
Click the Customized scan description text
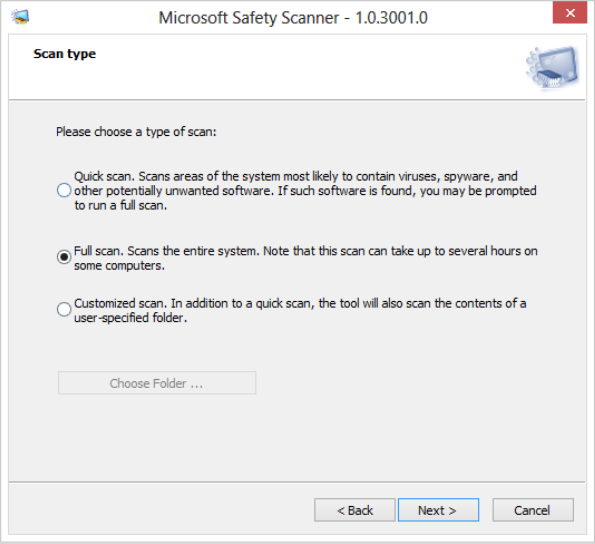(x=300, y=310)
